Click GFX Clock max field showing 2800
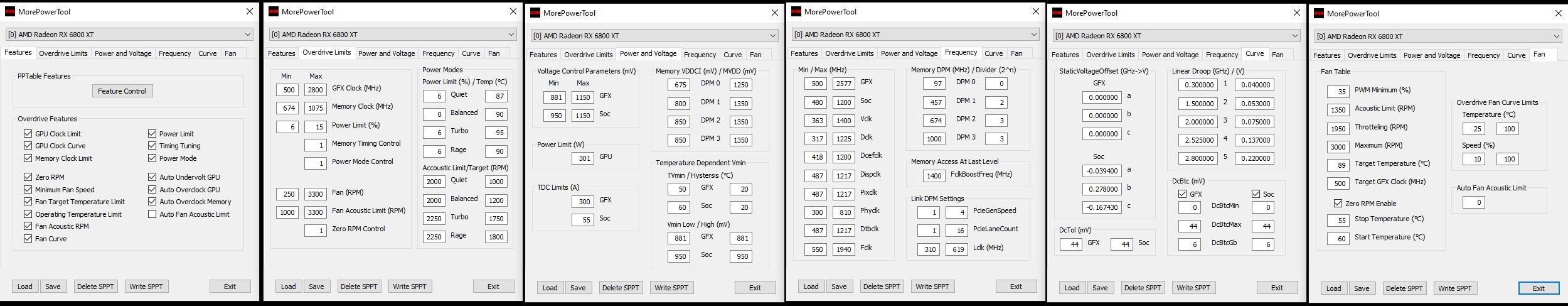 [316, 90]
